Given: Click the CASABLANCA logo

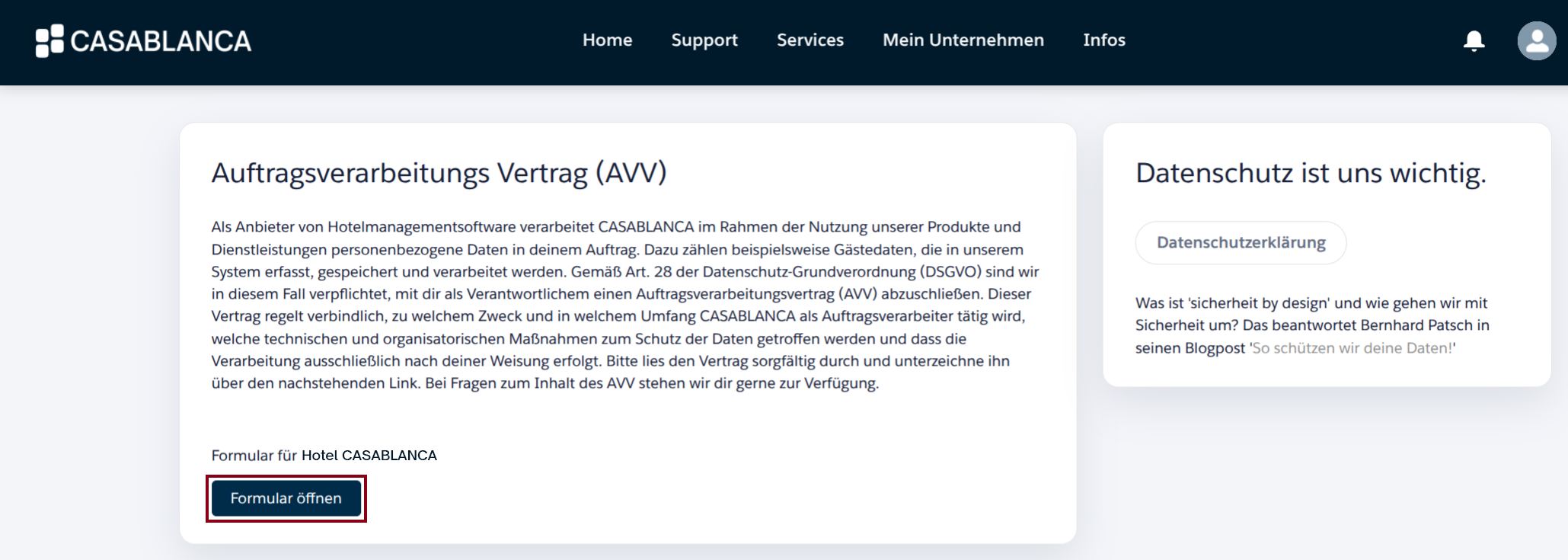Looking at the screenshot, I should pos(143,41).
